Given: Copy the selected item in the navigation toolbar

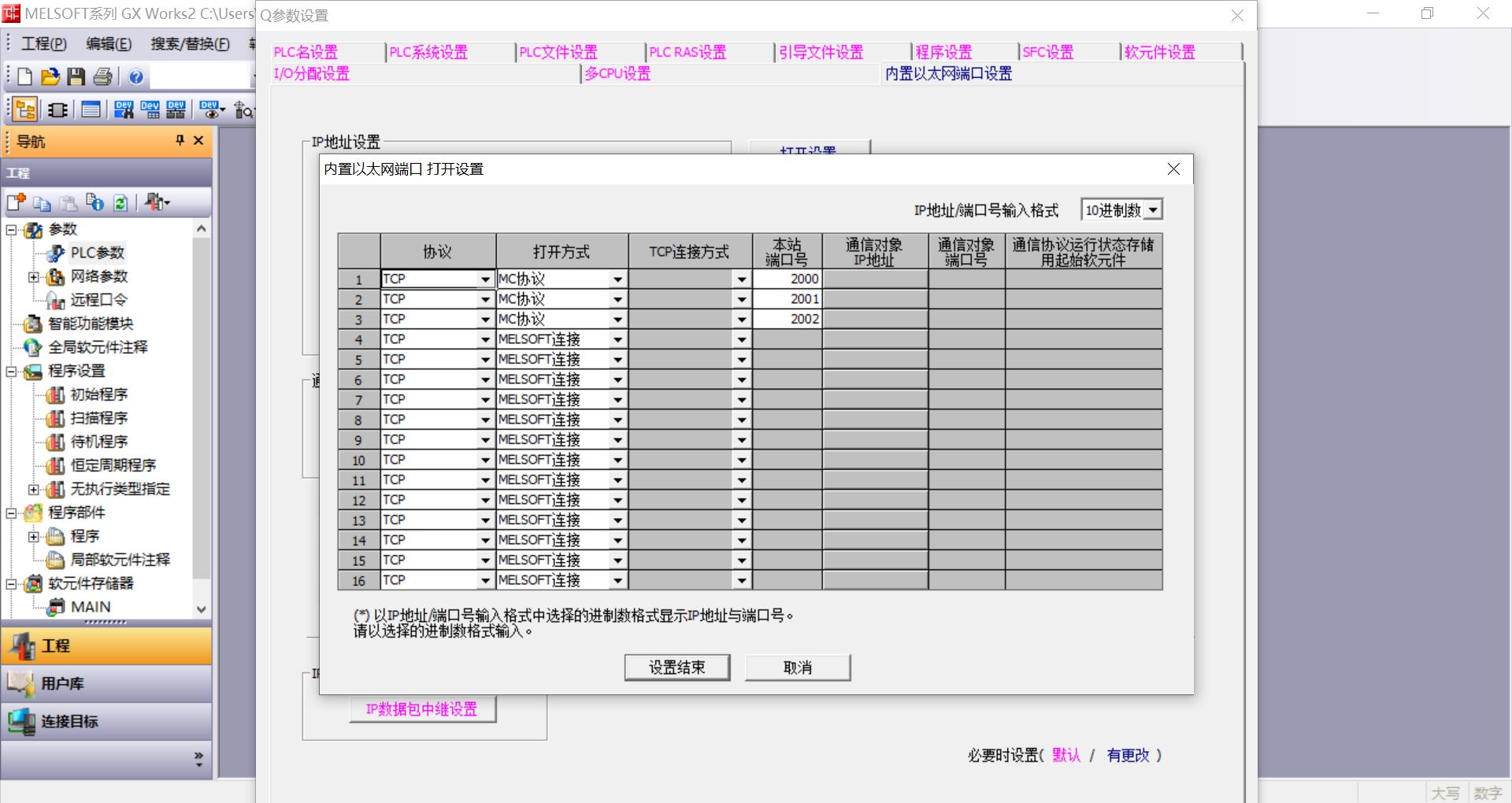Looking at the screenshot, I should 43,202.
